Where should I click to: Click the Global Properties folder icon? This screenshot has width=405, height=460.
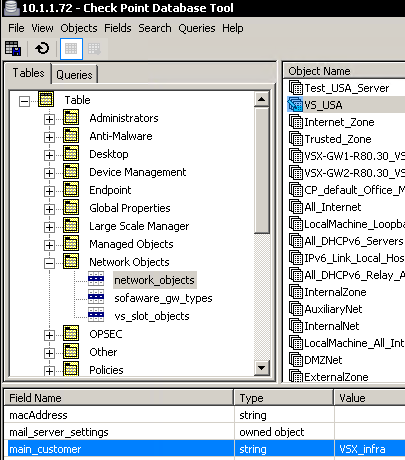tap(71, 208)
